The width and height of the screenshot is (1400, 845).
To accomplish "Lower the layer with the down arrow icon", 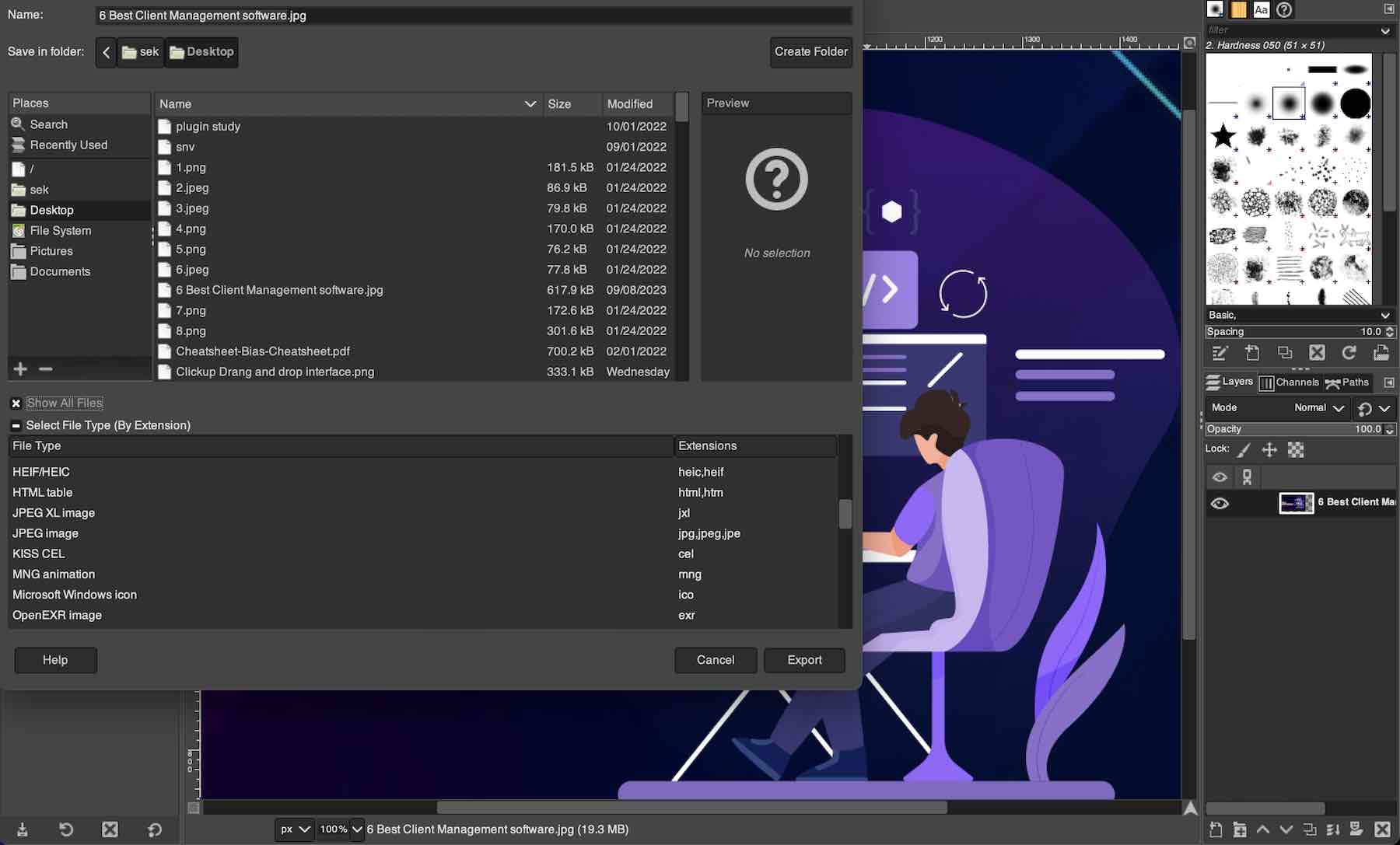I will (x=1285, y=830).
